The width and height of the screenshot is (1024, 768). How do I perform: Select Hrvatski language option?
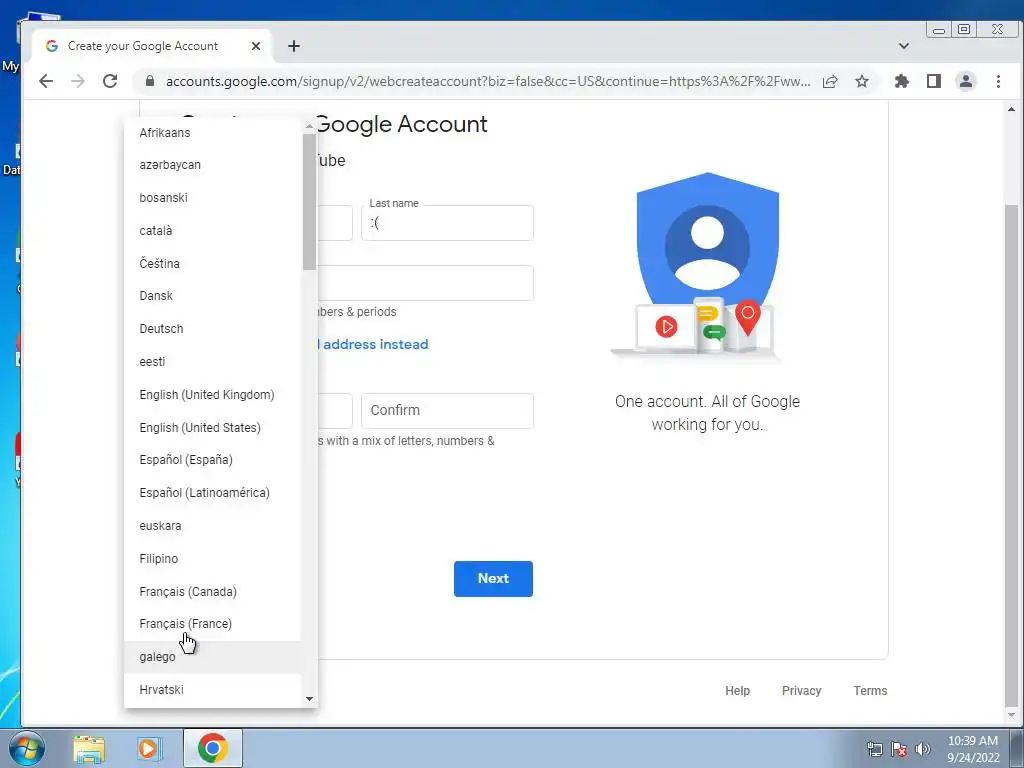pos(212,690)
